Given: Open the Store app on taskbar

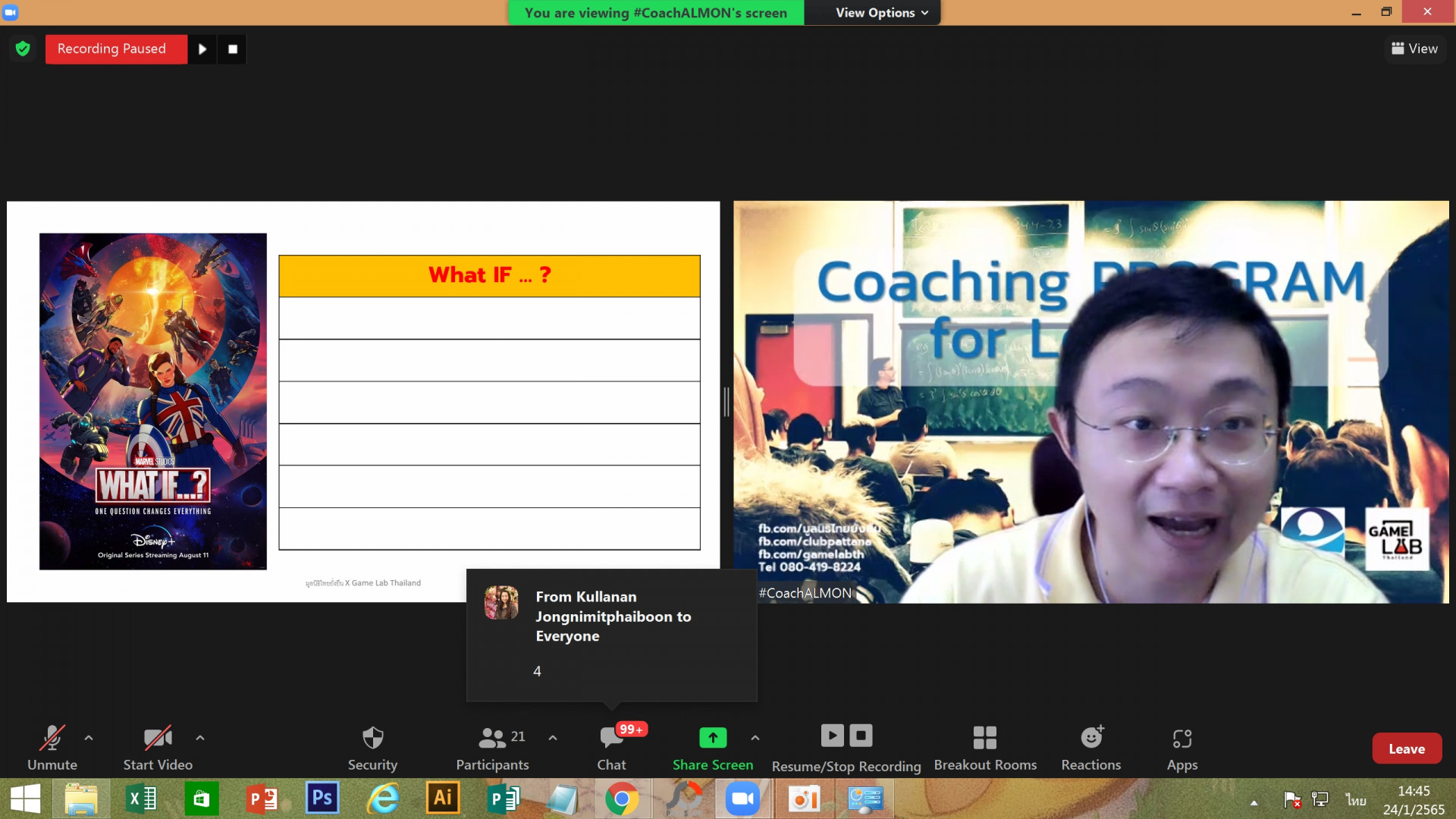Looking at the screenshot, I should (x=202, y=799).
